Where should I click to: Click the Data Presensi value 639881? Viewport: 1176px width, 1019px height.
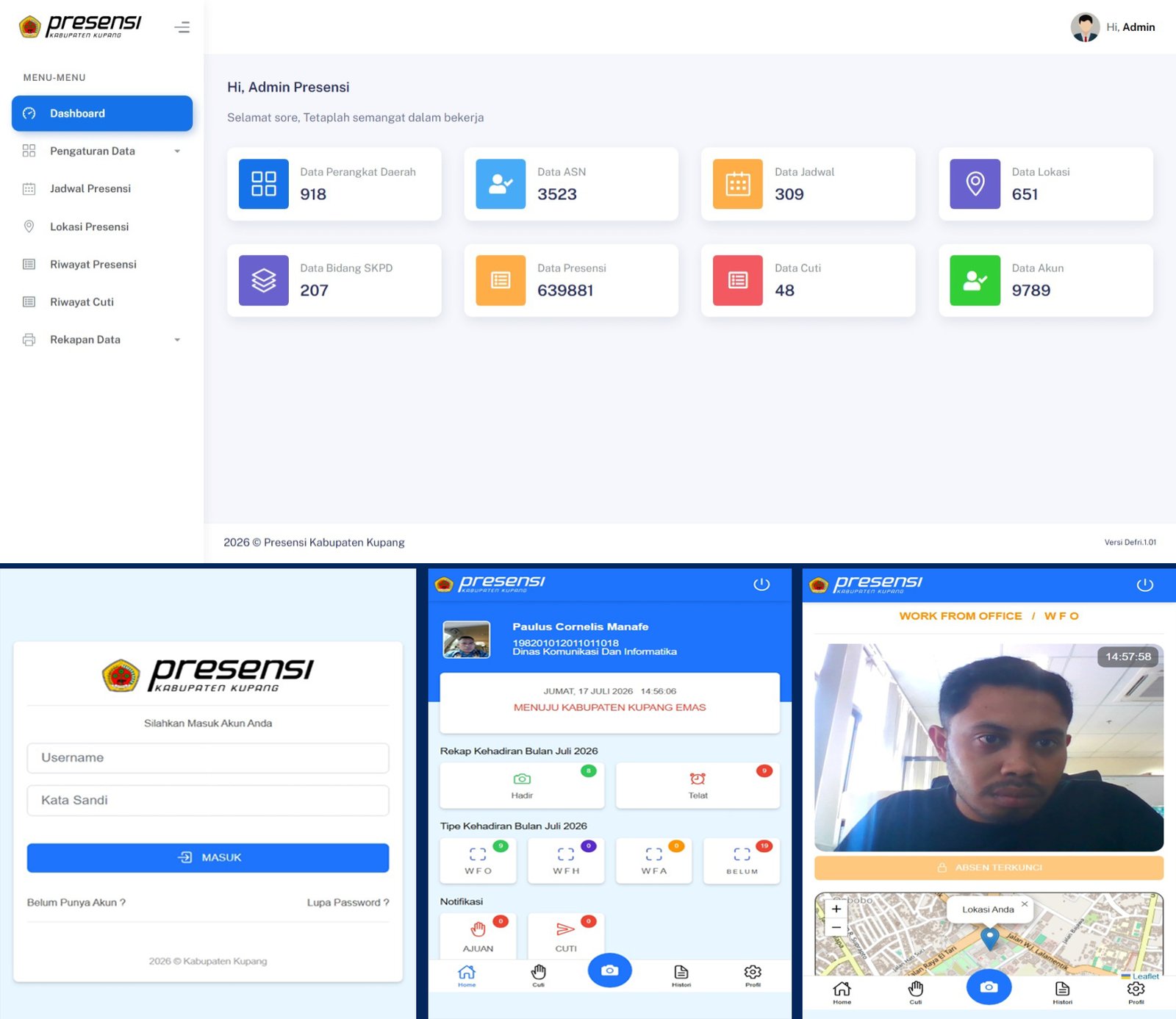point(565,290)
